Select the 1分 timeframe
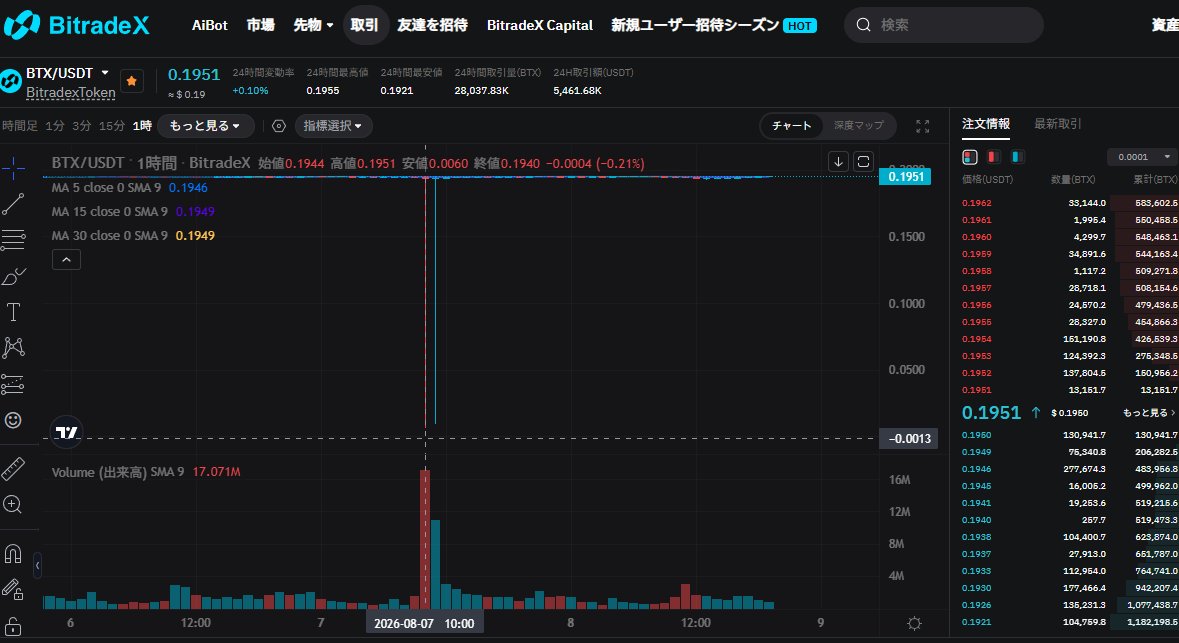 (x=55, y=126)
